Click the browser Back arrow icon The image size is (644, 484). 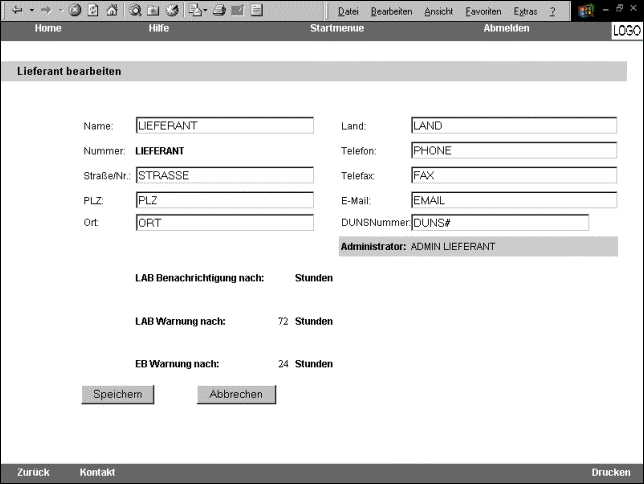[17, 10]
